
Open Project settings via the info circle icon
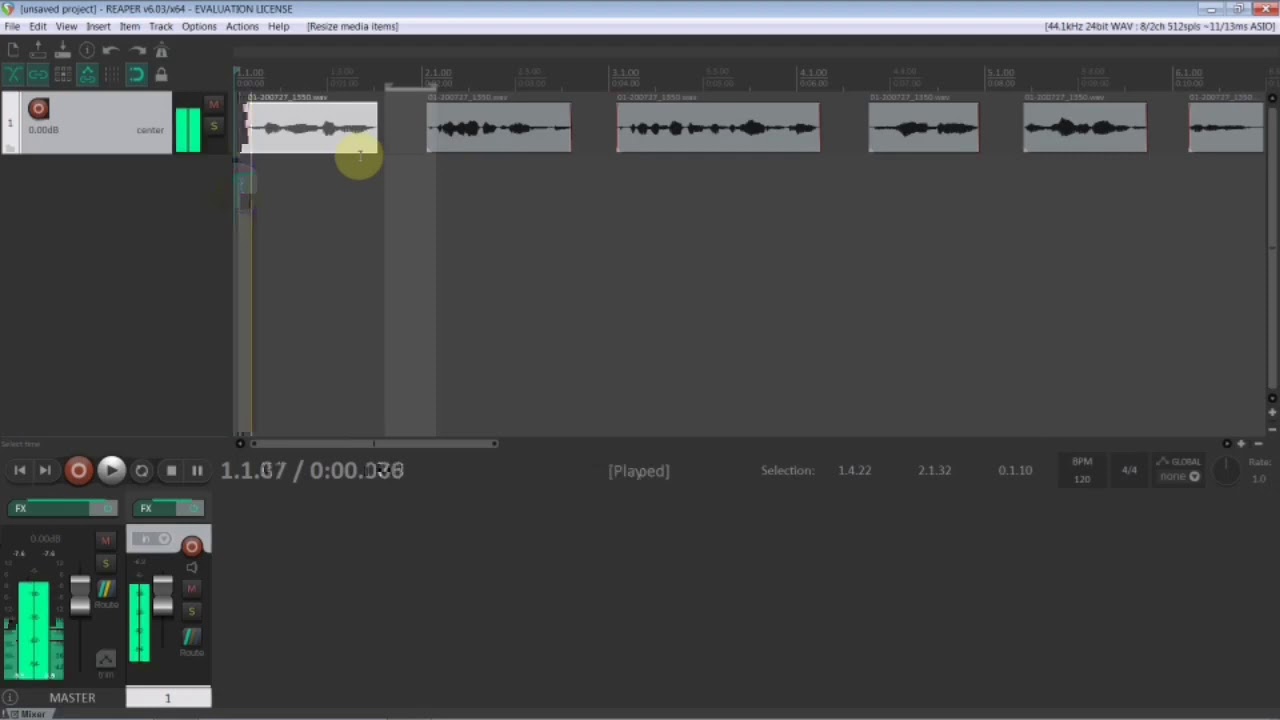87,50
